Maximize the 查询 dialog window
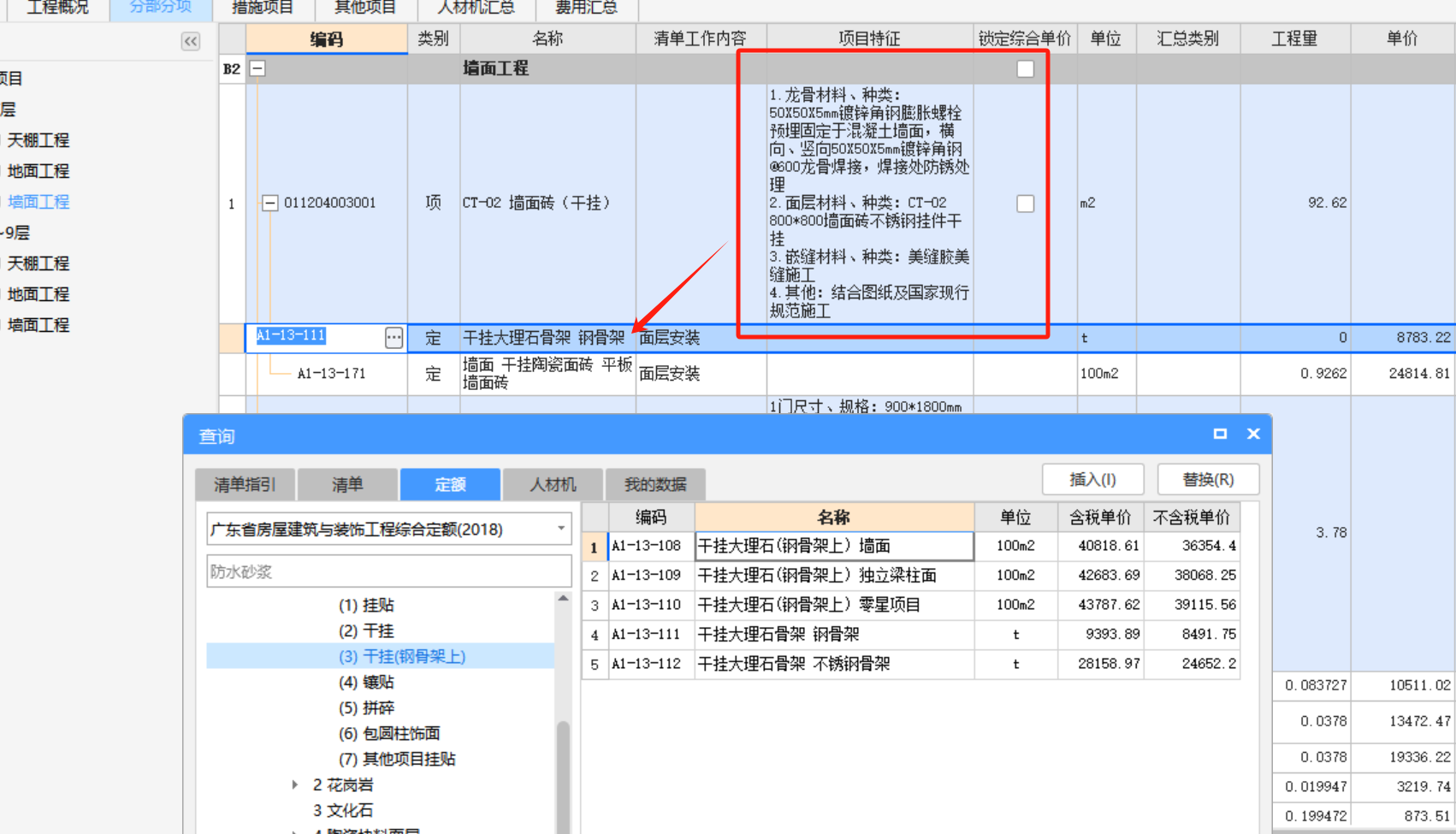1456x834 pixels. [x=1220, y=435]
